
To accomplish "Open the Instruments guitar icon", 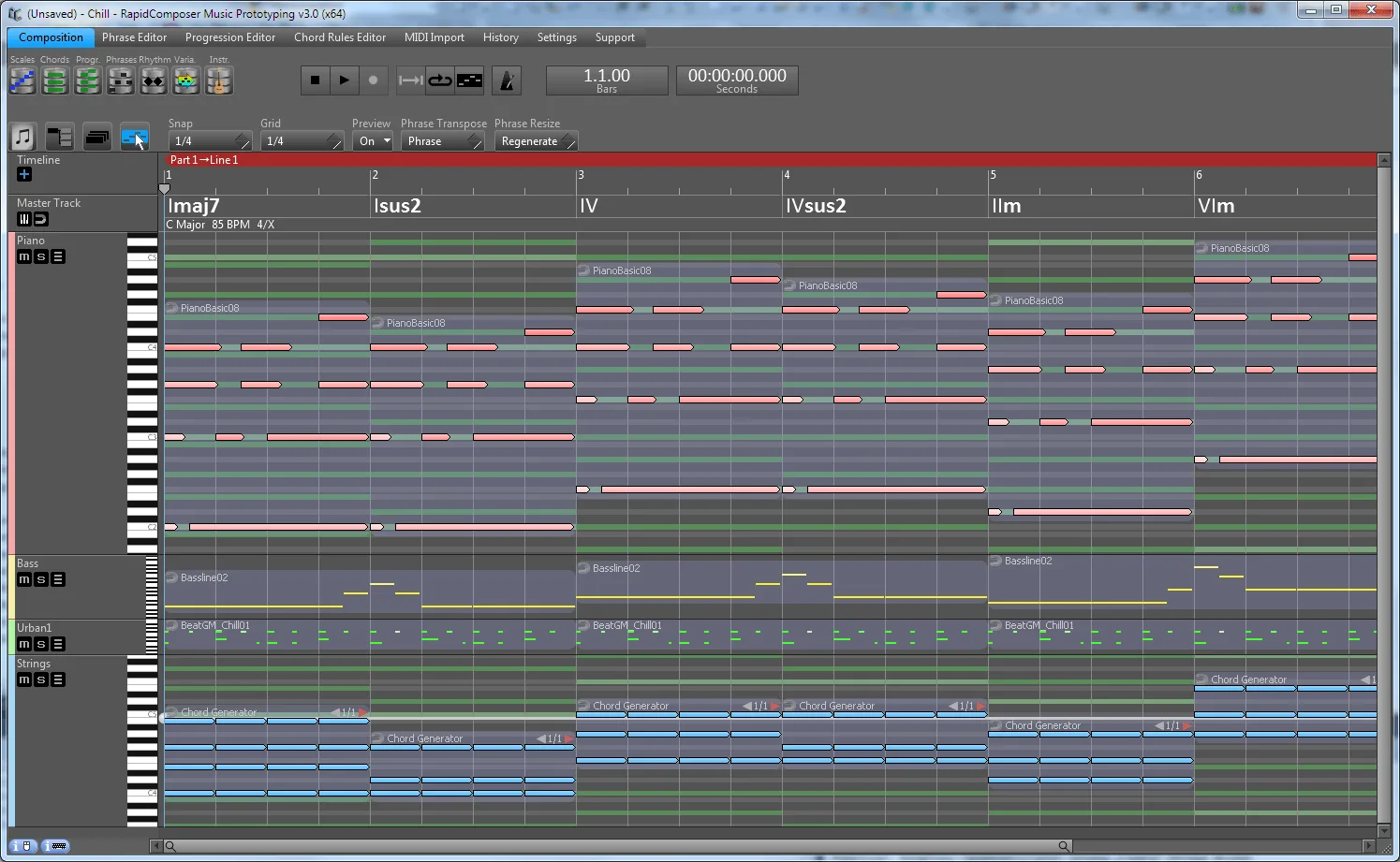I will point(219,81).
